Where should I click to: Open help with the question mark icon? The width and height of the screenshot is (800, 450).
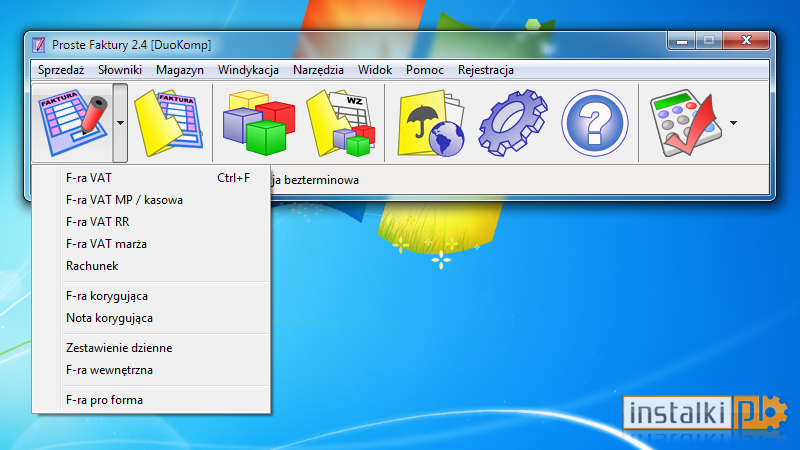(594, 122)
